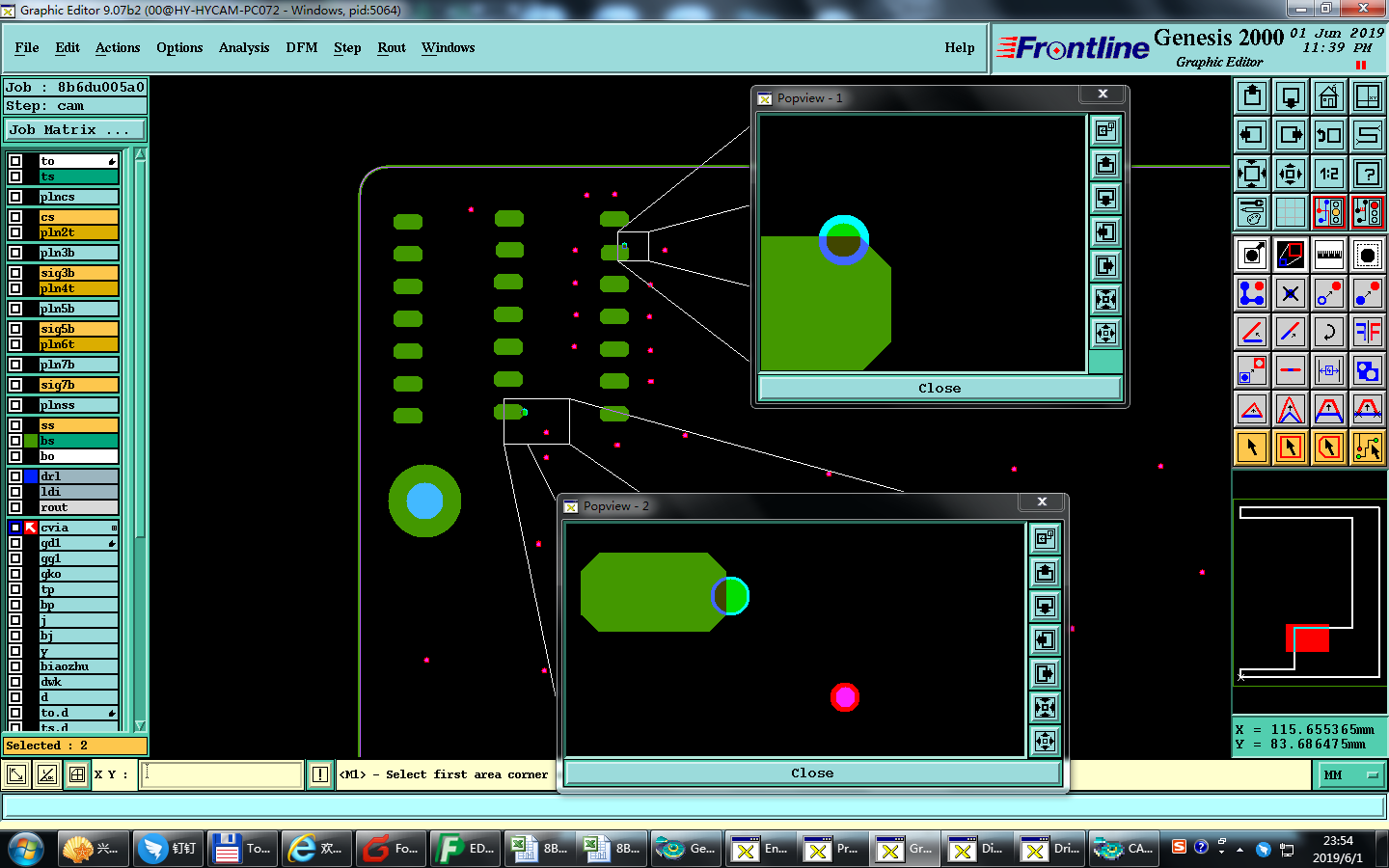
Task: Open the Actions menu
Action: click(118, 47)
